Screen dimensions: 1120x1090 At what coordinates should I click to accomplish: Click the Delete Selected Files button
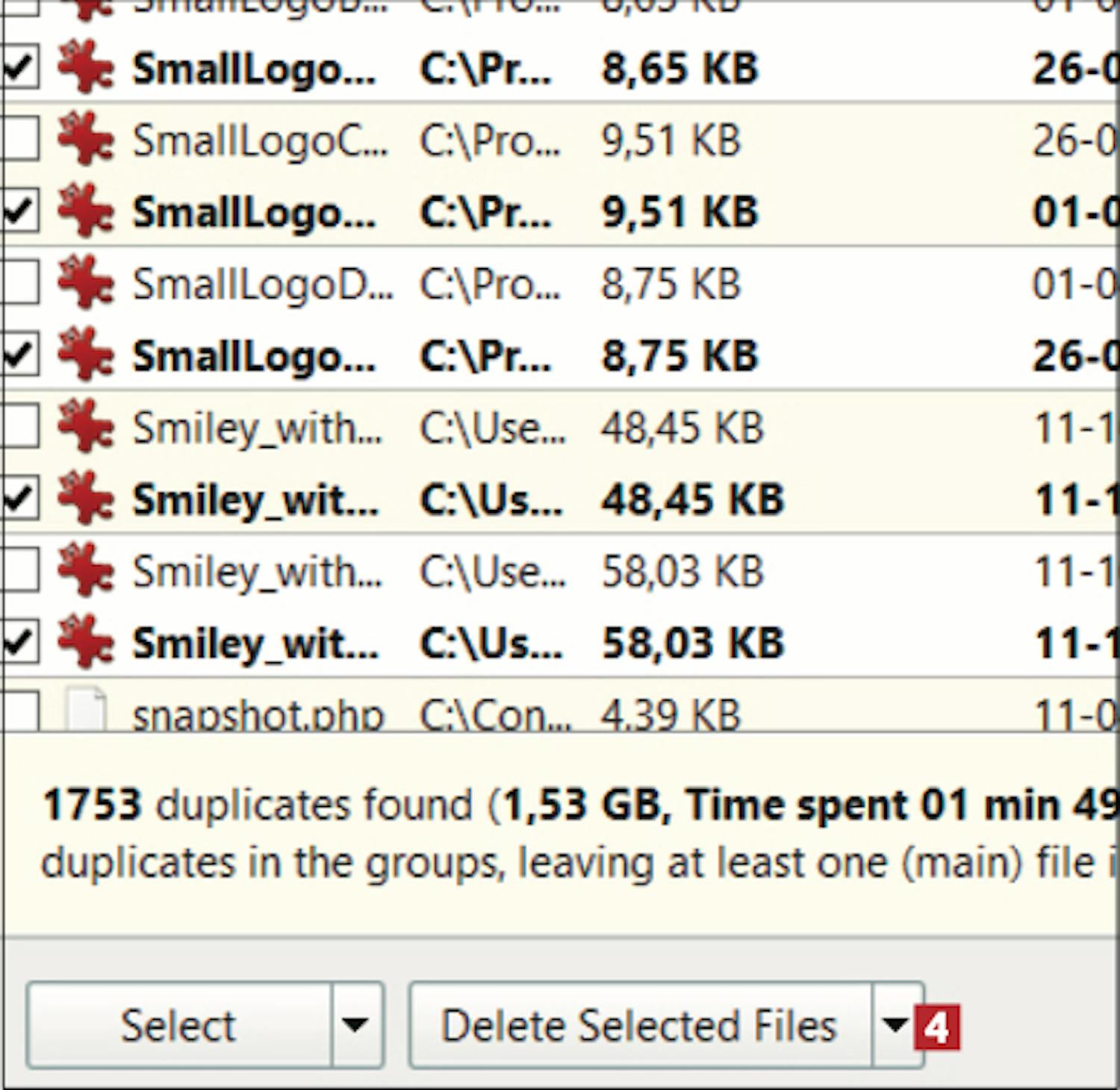(638, 1024)
